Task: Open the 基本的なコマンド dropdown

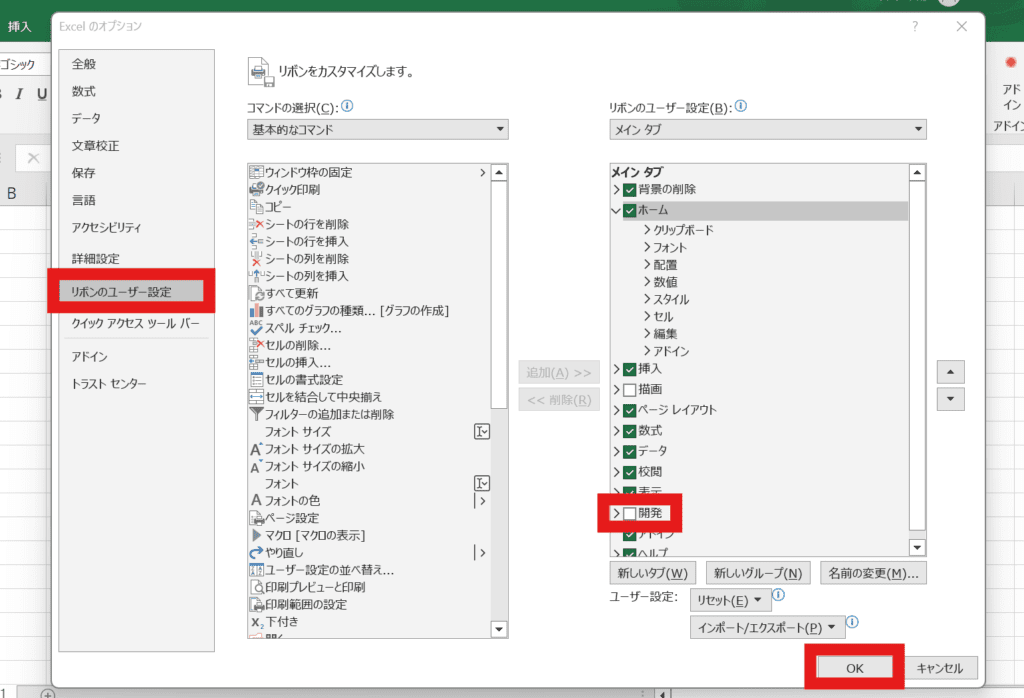Action: click(x=377, y=130)
